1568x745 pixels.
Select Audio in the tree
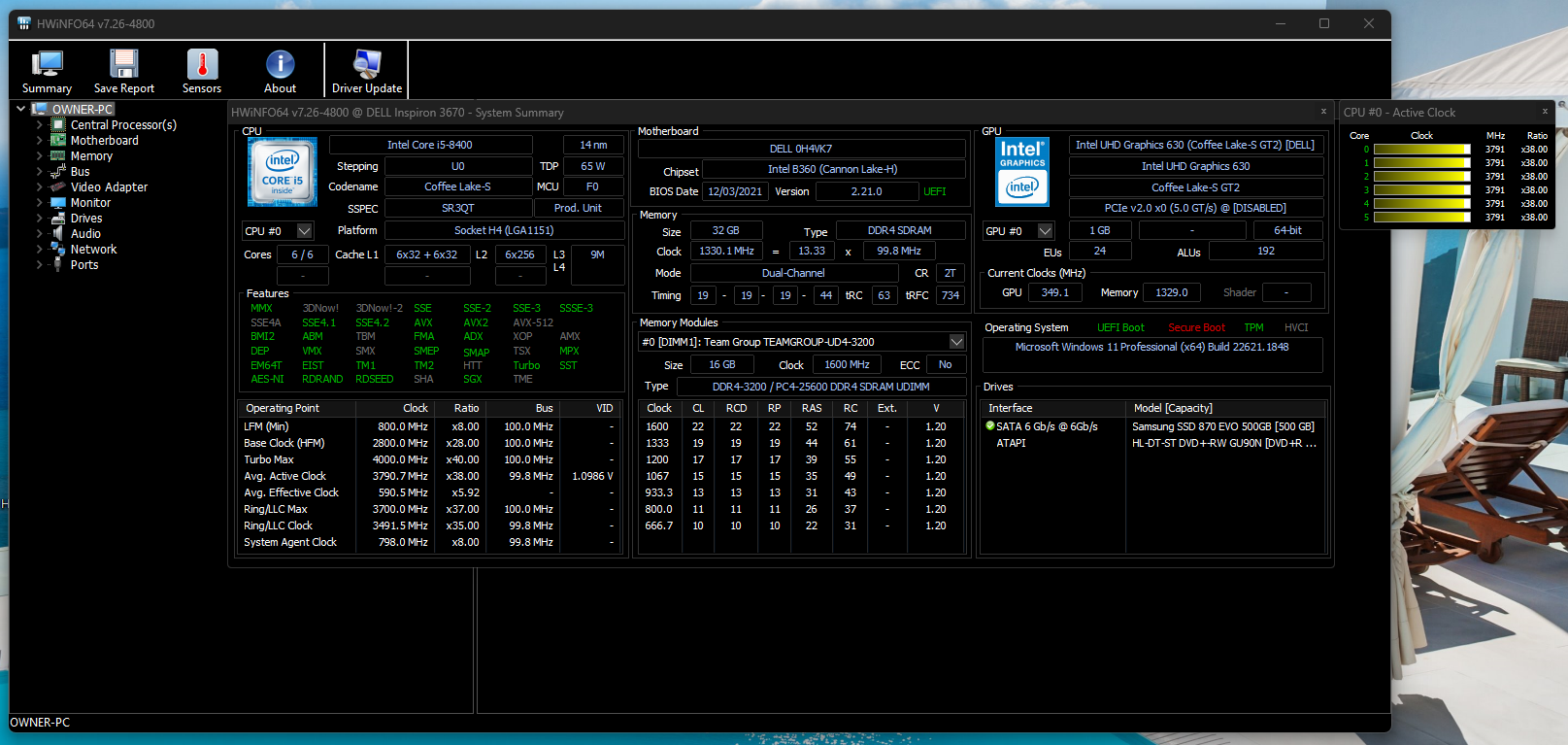[85, 234]
